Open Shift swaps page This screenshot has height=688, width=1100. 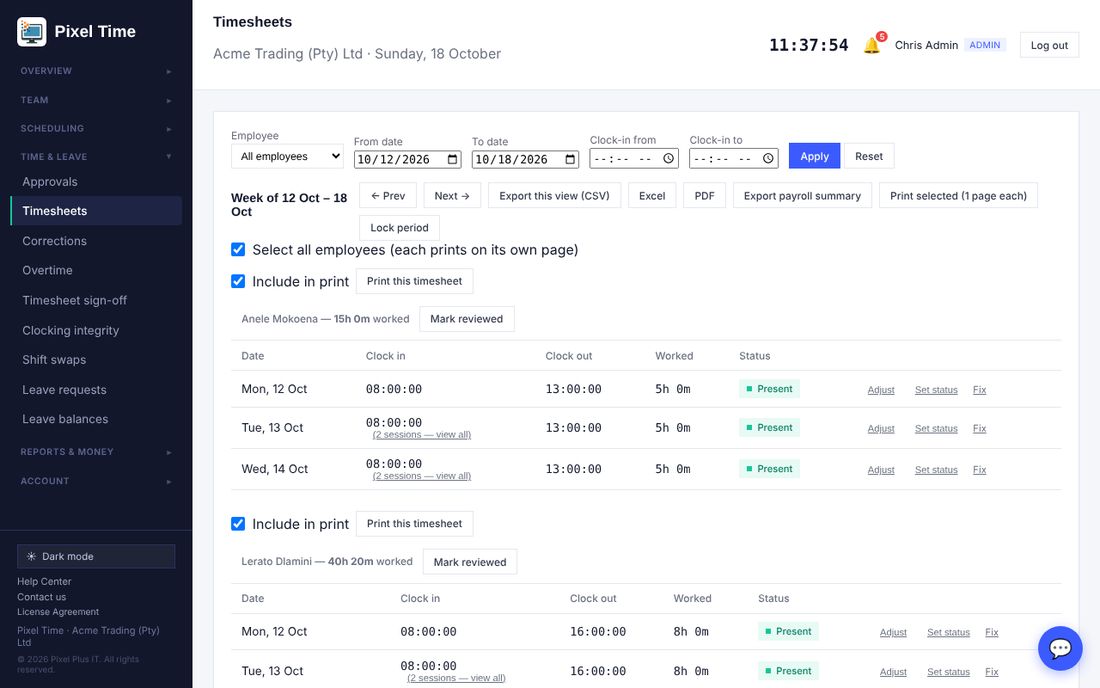coord(96,360)
